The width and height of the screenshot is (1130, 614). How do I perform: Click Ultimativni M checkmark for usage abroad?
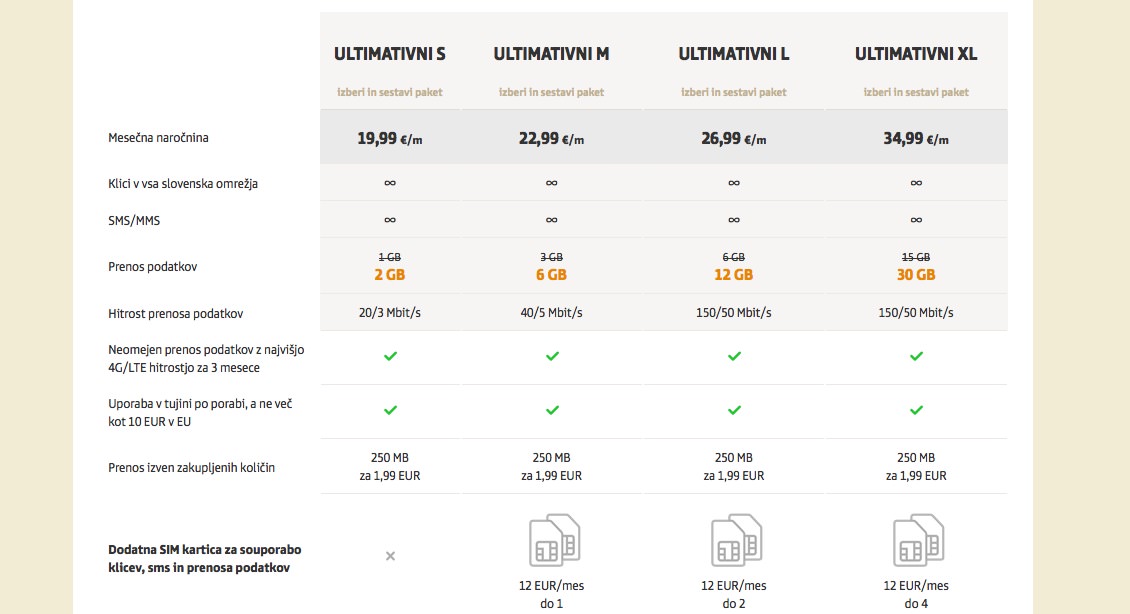click(552, 410)
